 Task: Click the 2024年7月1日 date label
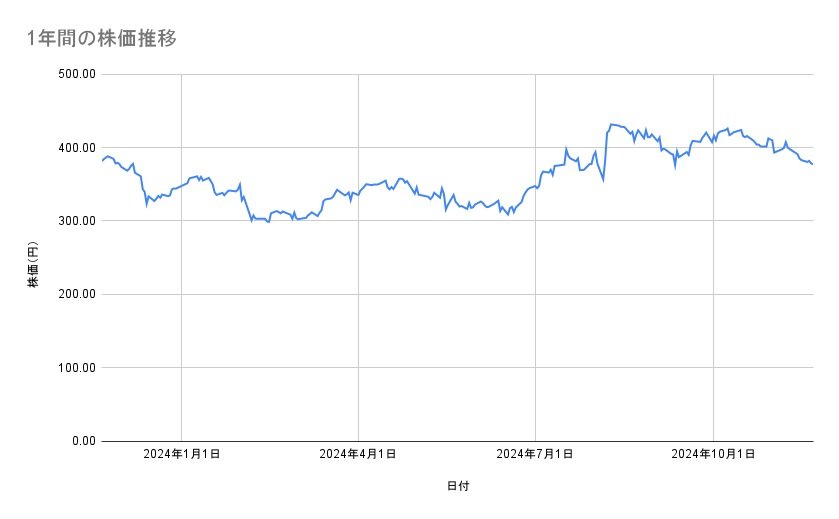pos(536,454)
